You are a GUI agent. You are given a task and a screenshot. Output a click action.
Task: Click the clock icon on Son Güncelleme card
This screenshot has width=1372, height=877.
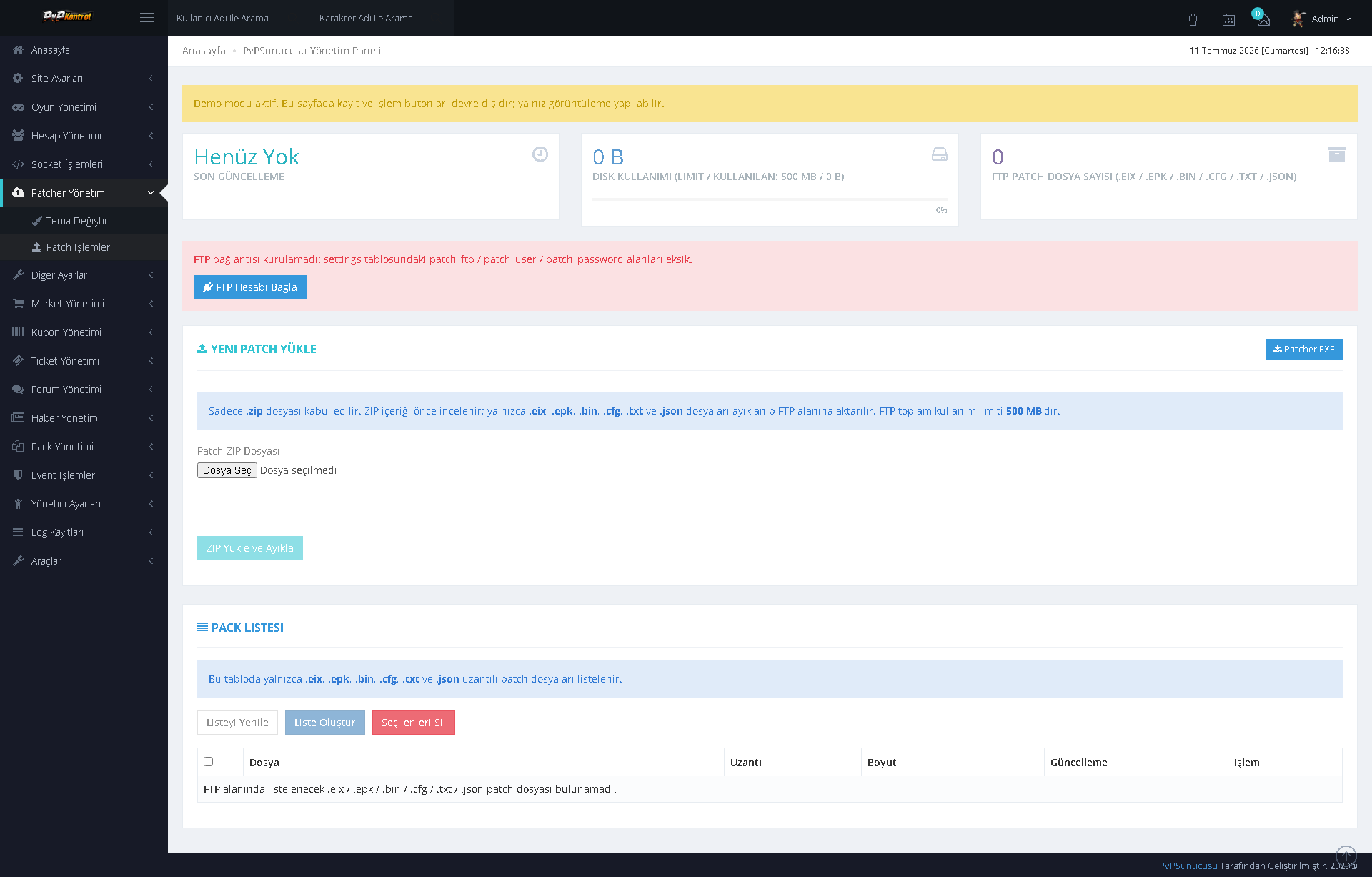(x=540, y=154)
